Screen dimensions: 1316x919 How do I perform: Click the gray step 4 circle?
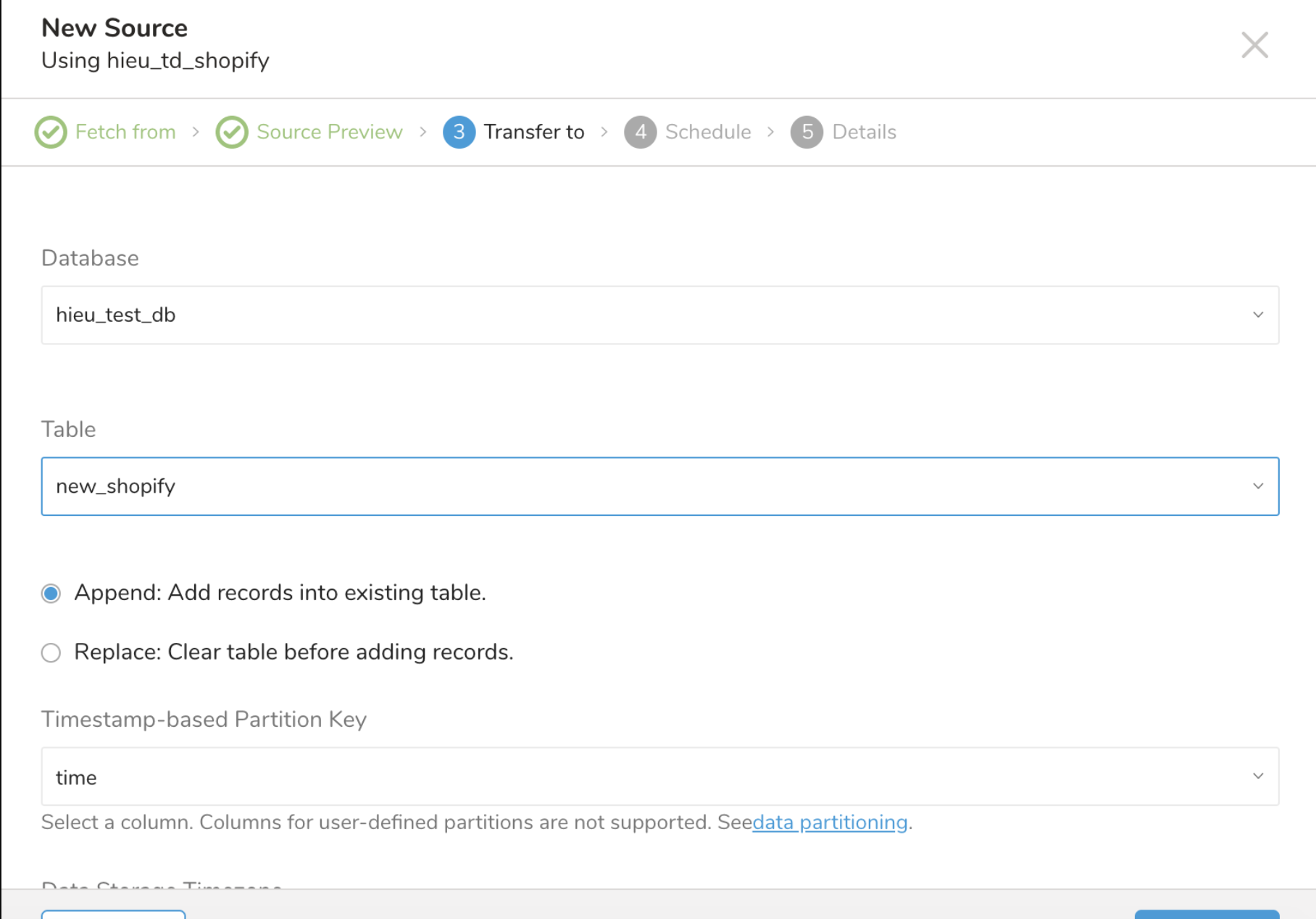(x=640, y=132)
